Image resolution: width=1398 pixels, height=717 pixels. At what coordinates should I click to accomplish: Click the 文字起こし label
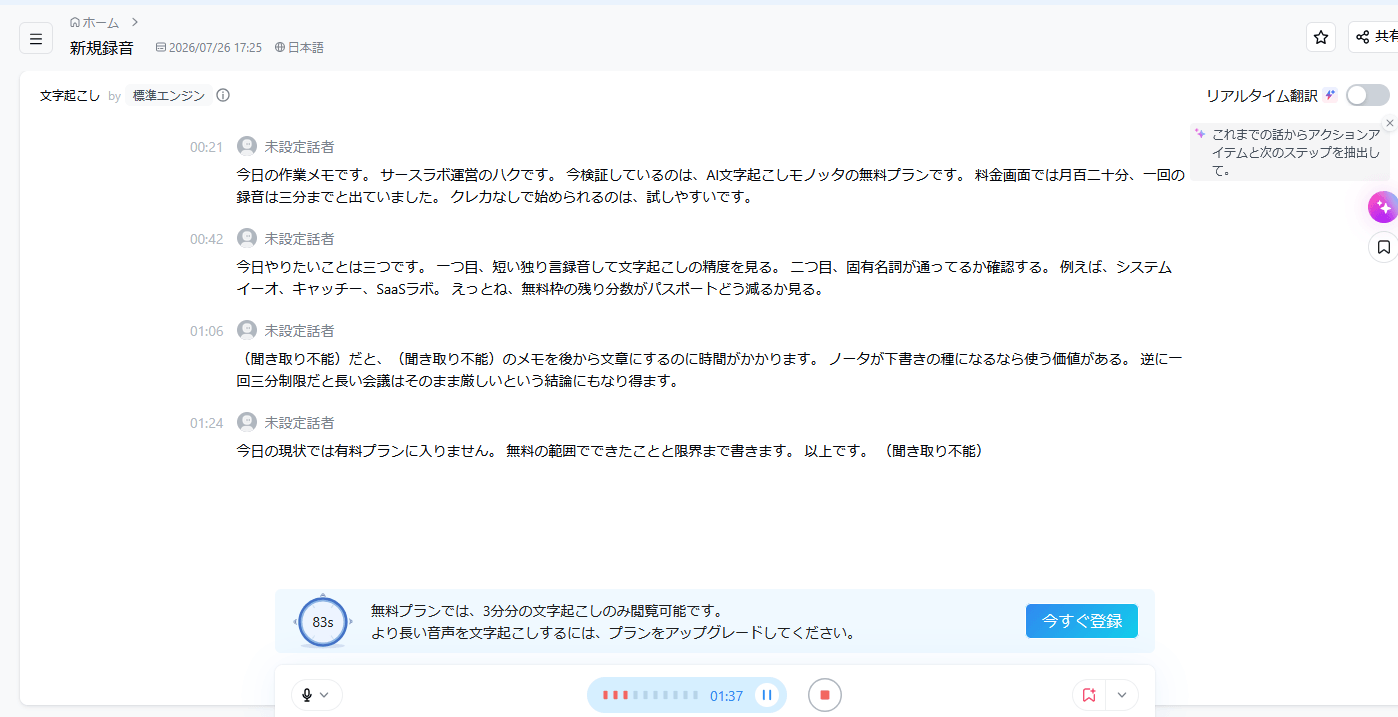pyautogui.click(x=70, y=96)
